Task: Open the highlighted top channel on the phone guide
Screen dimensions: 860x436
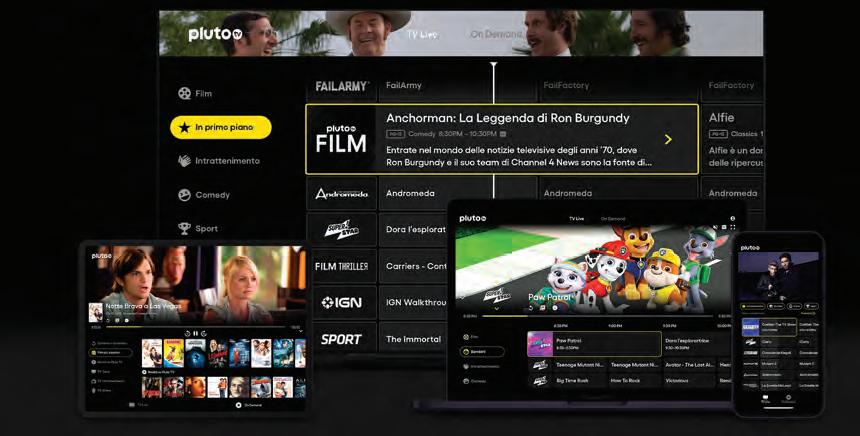Action: (768, 327)
